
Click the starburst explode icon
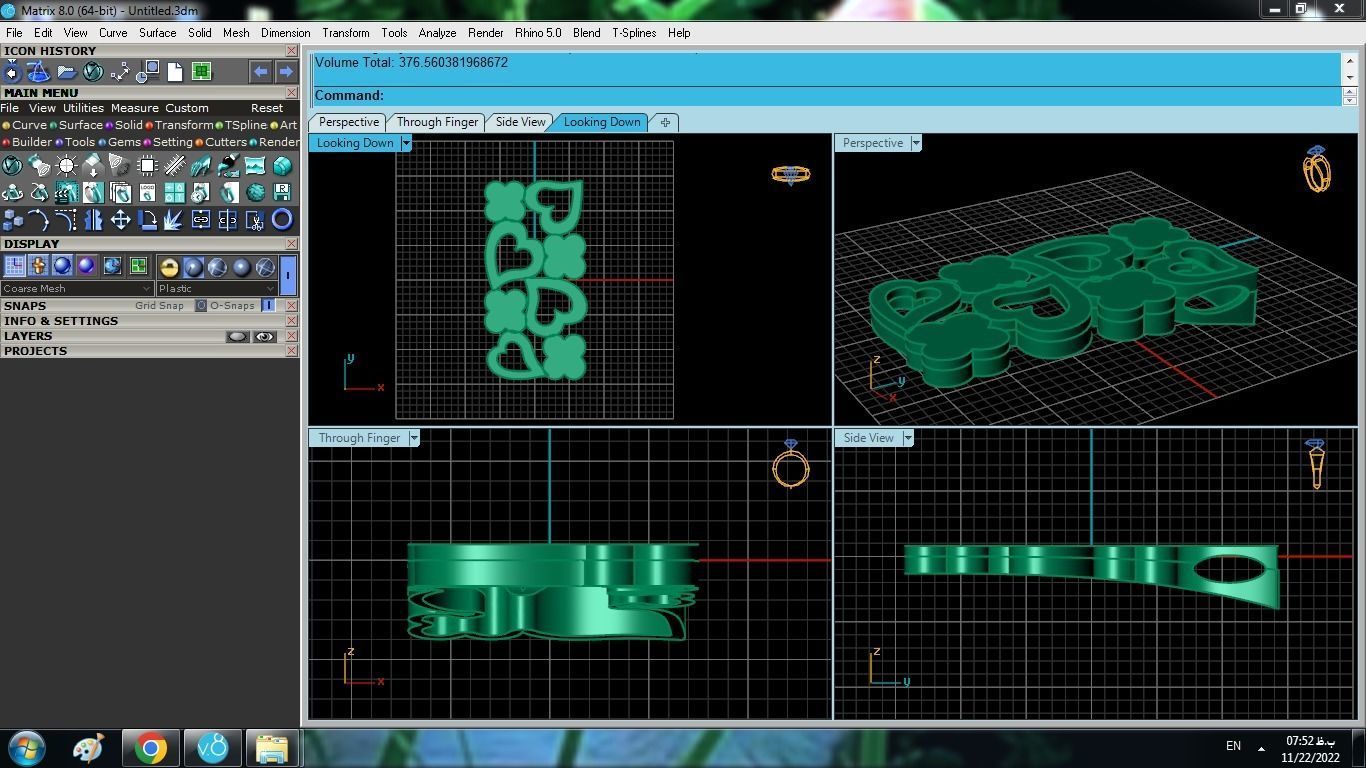pos(174,220)
